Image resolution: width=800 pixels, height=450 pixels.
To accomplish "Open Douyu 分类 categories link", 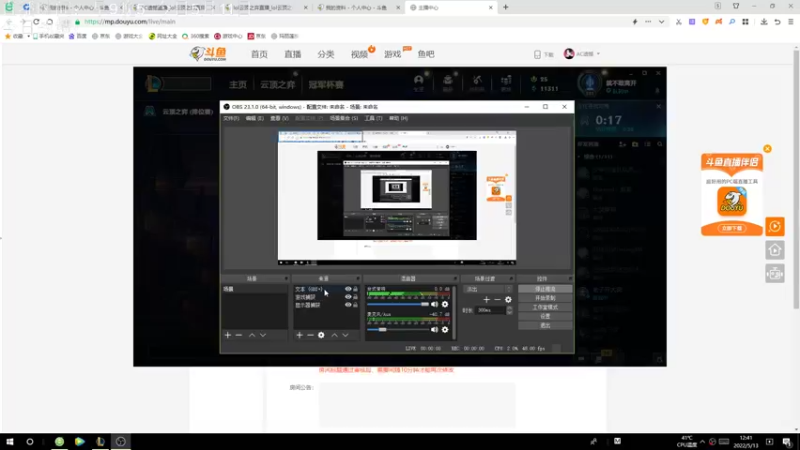I will click(326, 54).
